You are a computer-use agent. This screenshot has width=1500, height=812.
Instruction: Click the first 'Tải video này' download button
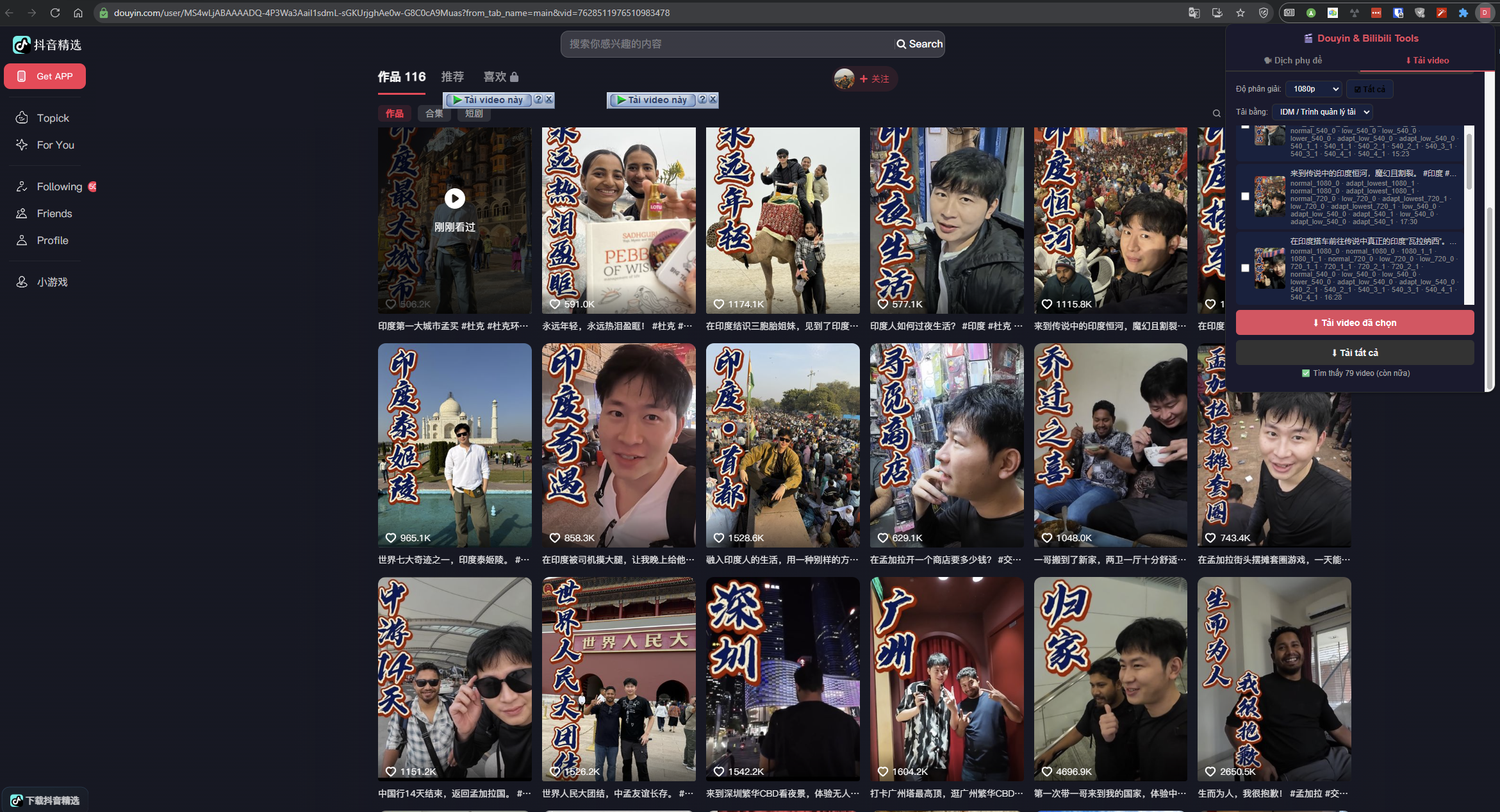(490, 99)
